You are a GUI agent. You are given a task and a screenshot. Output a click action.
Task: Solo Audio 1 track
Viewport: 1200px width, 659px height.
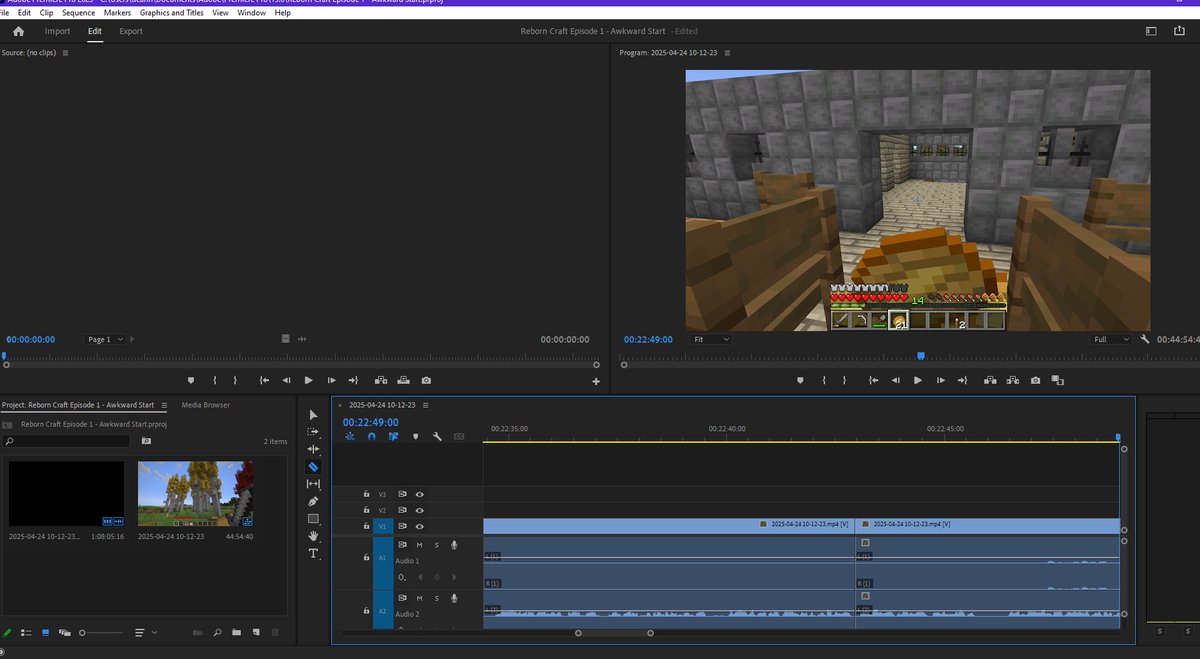(x=437, y=545)
